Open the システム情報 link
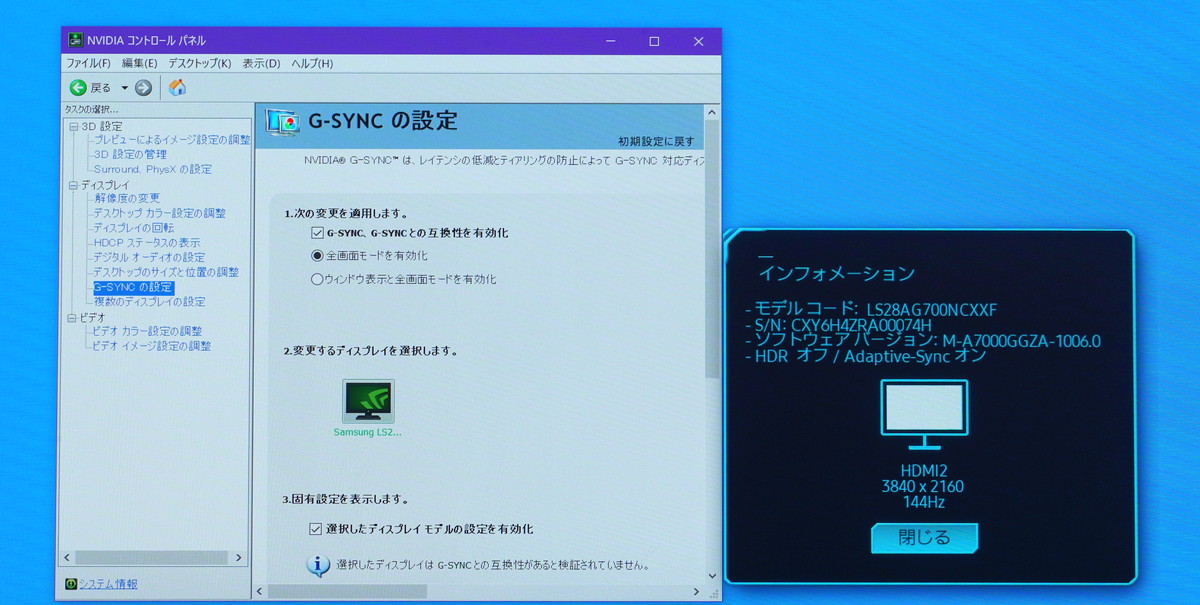The height and width of the screenshot is (605, 1200). tap(108, 584)
